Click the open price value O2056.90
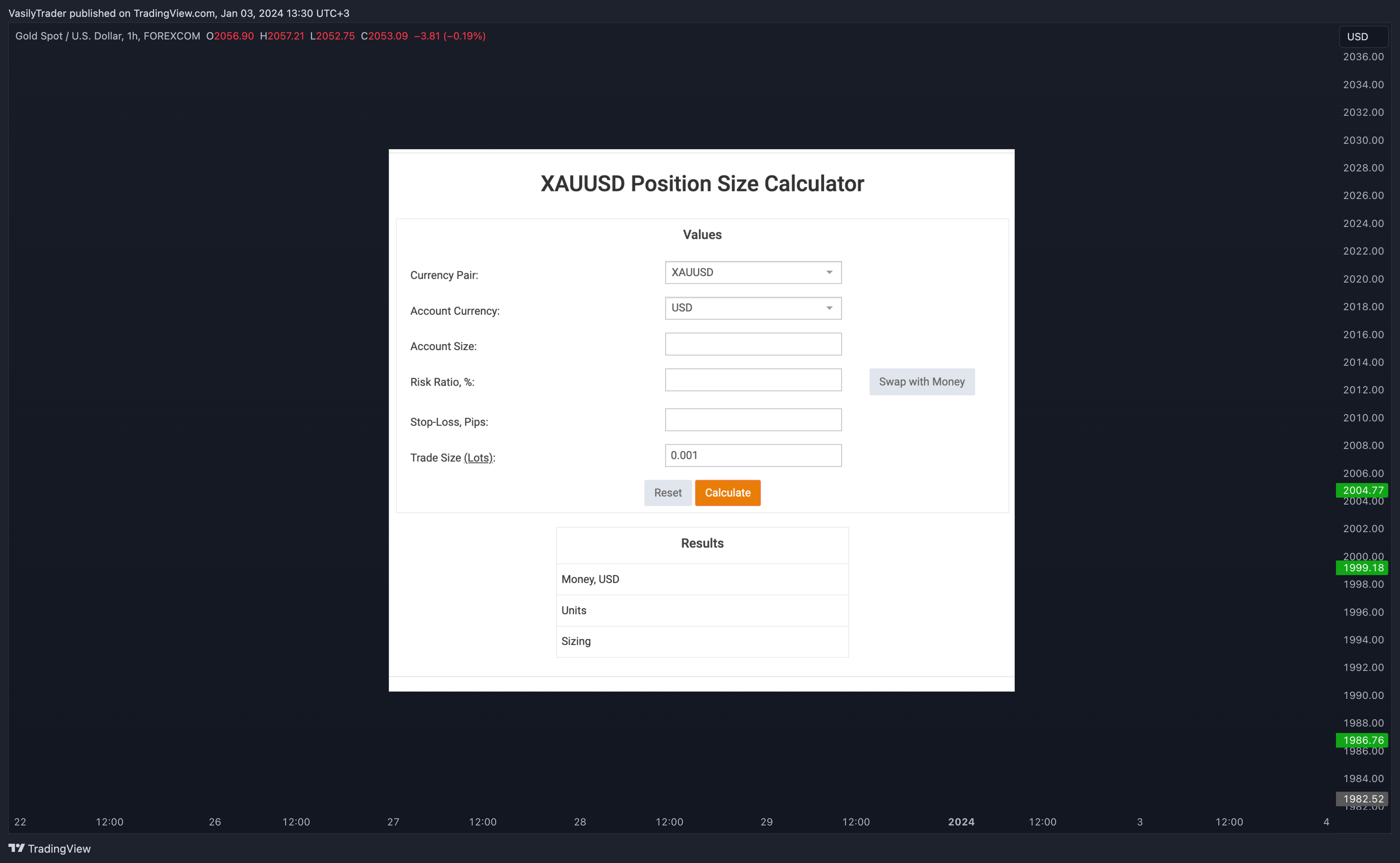 tap(230, 36)
